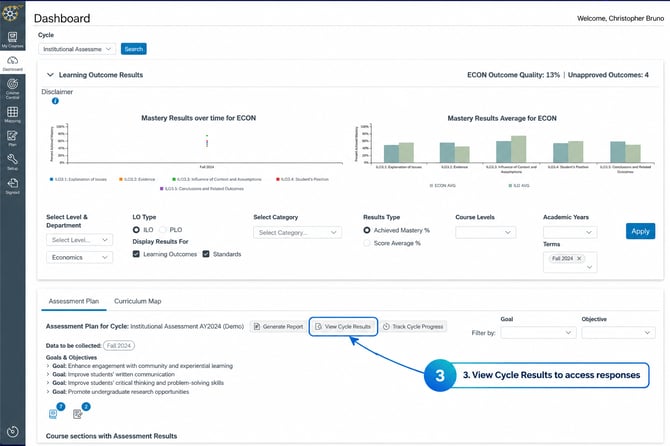Click the Fall 2024 data collection pill
This screenshot has height=446, width=670.
coord(119,346)
